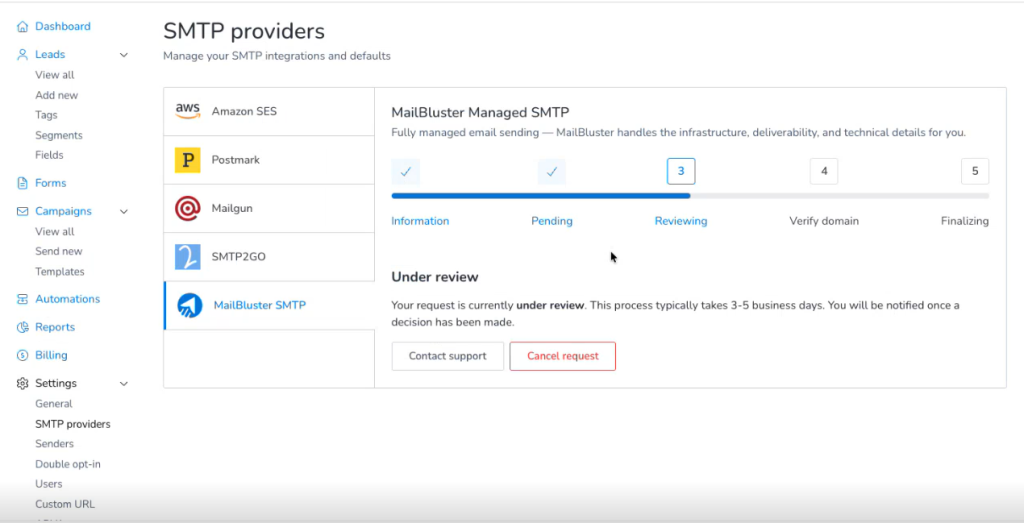Click the Verify domain step label
Screen dimensions: 1024x523
(824, 221)
